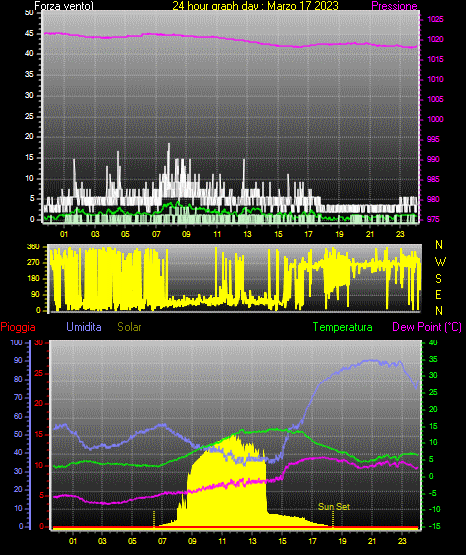Click pressure axis value "1025"
Image resolution: width=466 pixels, height=555 pixels.
point(435,19)
